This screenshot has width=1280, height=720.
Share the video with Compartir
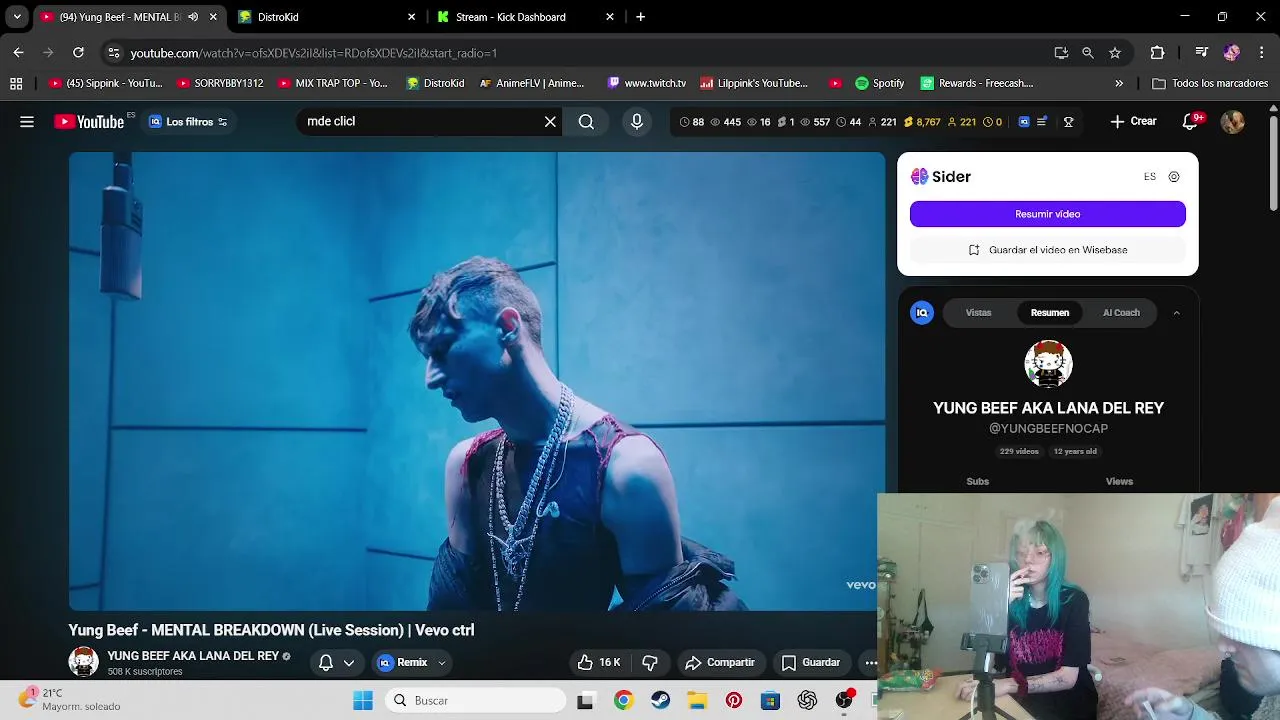720,662
